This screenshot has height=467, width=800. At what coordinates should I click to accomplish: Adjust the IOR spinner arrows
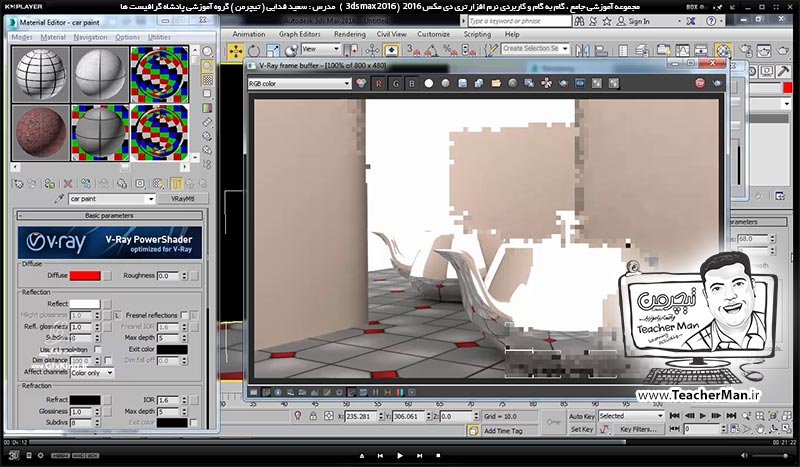[185, 400]
